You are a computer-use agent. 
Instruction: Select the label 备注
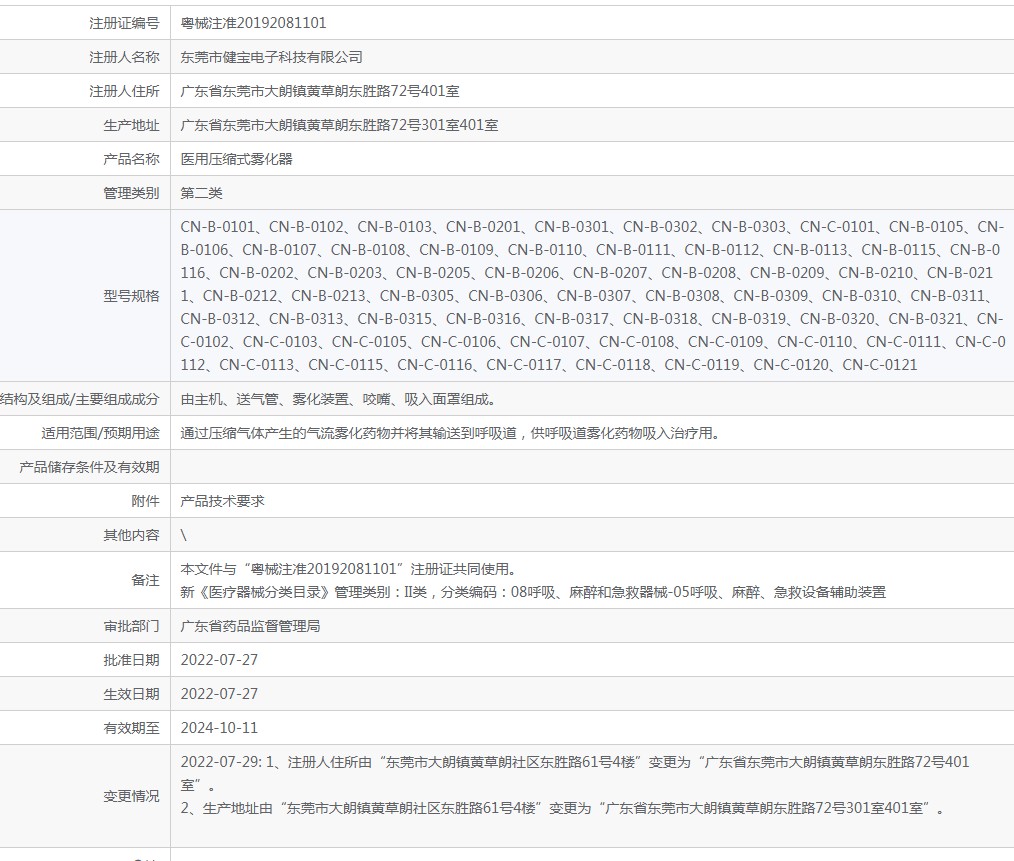point(146,581)
